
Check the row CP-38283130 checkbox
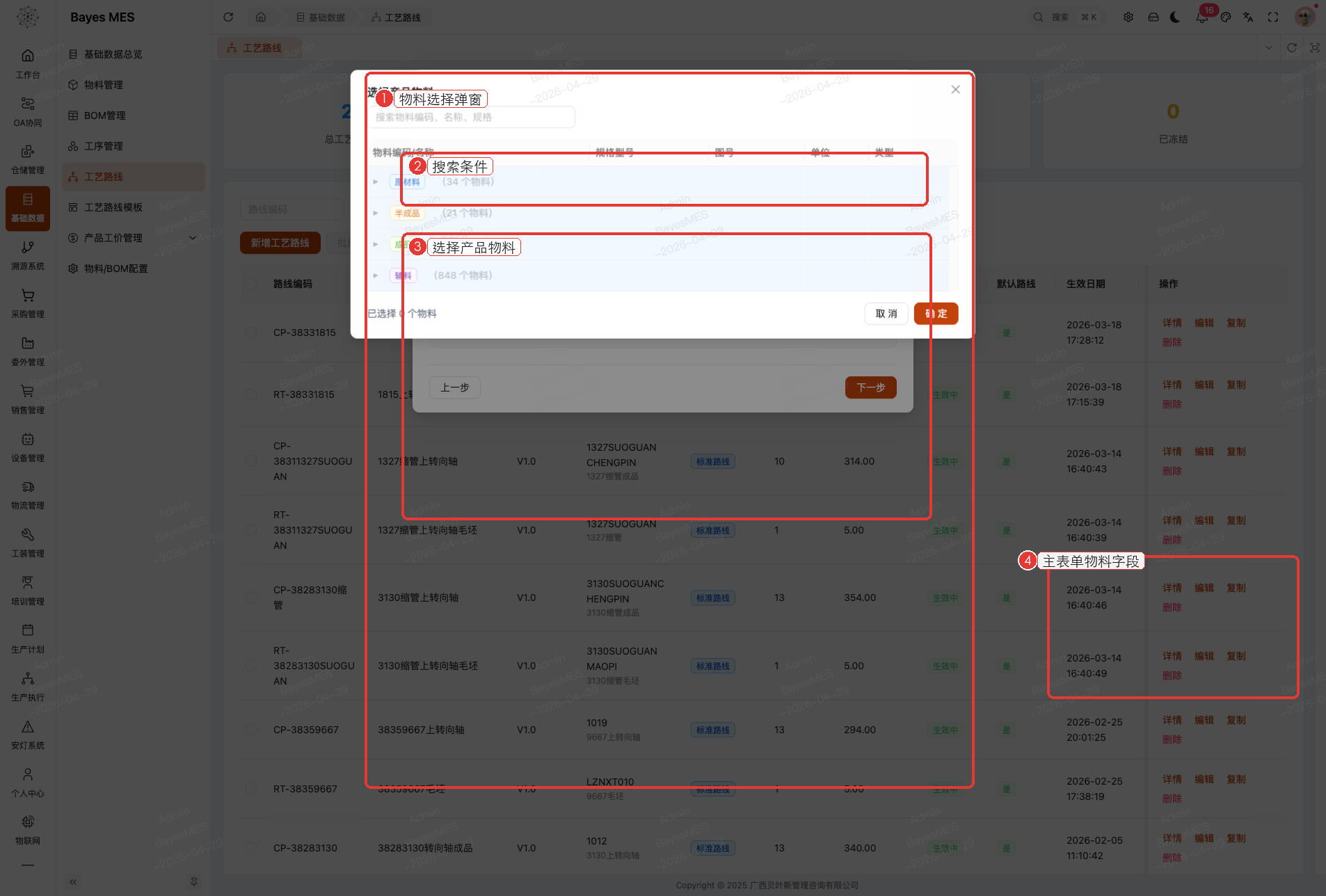tap(251, 848)
